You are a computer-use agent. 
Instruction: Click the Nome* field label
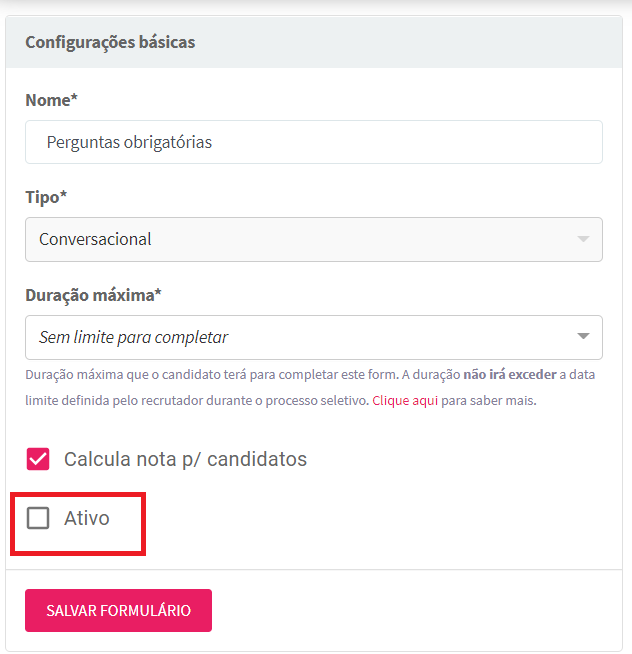48,100
